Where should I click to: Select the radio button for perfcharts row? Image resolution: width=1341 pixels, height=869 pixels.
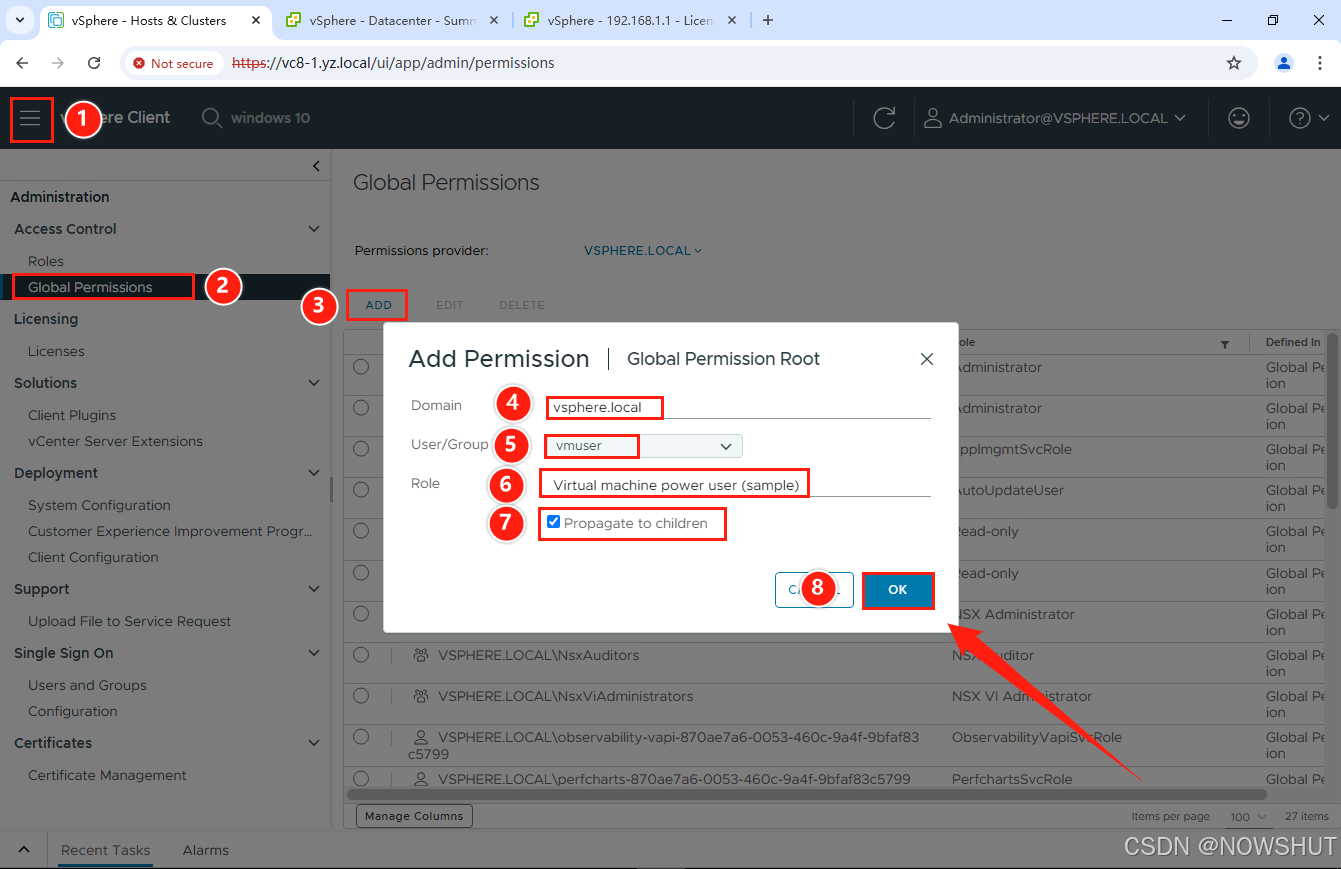point(361,777)
